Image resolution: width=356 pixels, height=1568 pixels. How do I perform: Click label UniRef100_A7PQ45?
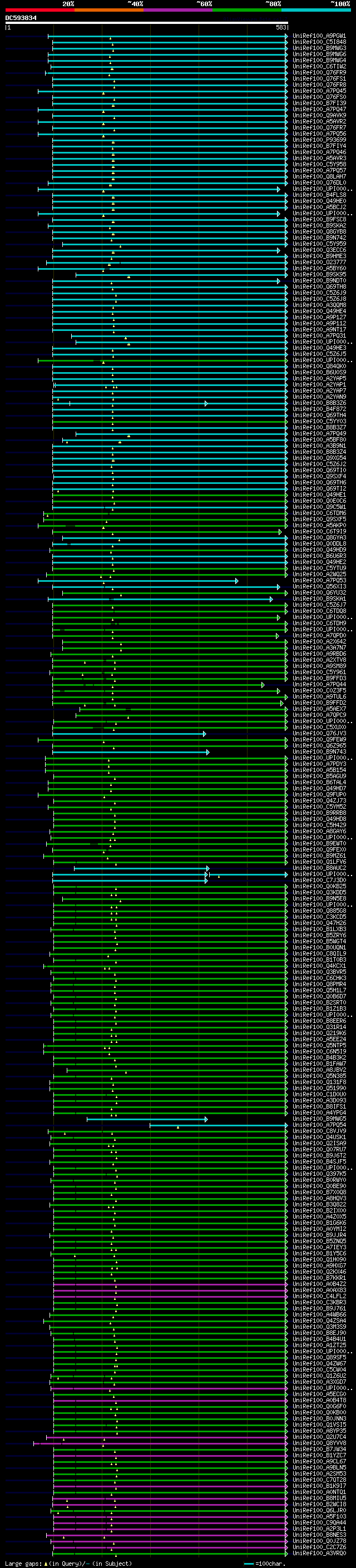[319, 91]
